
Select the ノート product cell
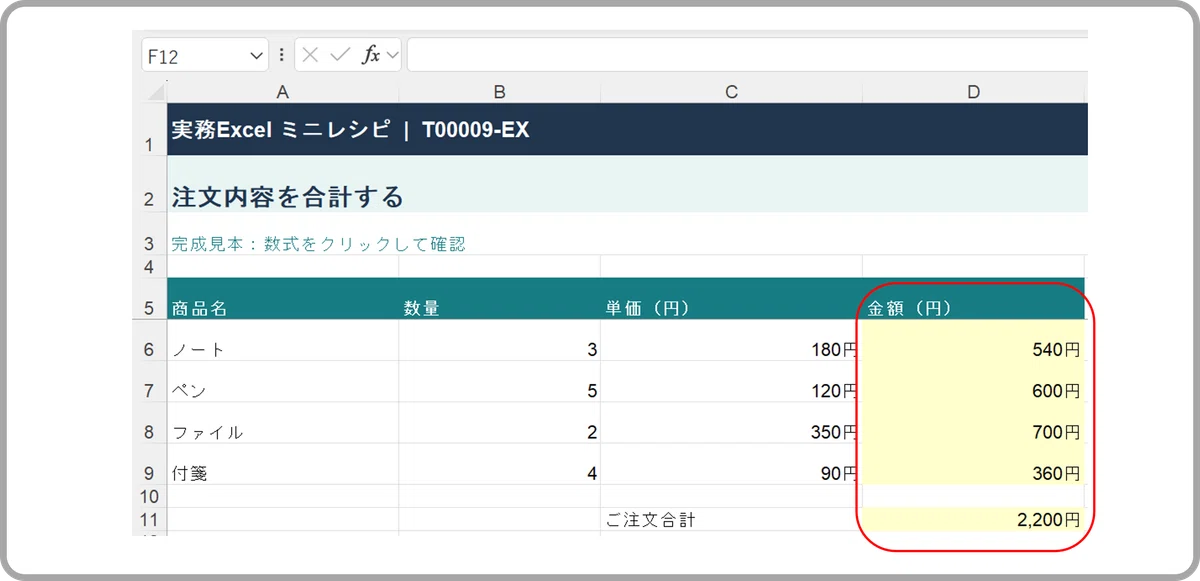point(283,340)
